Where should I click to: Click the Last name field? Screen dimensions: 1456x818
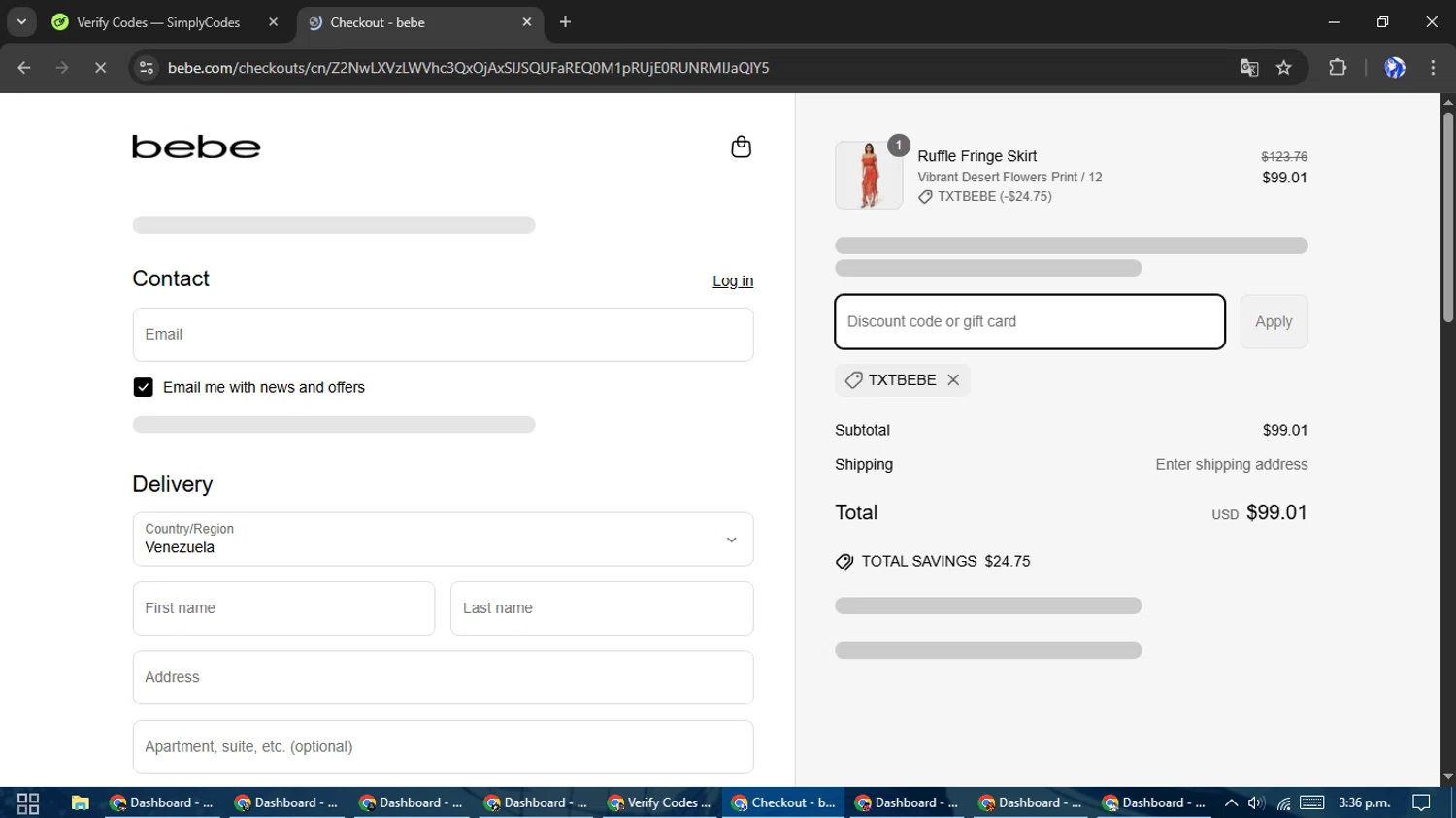602,608
